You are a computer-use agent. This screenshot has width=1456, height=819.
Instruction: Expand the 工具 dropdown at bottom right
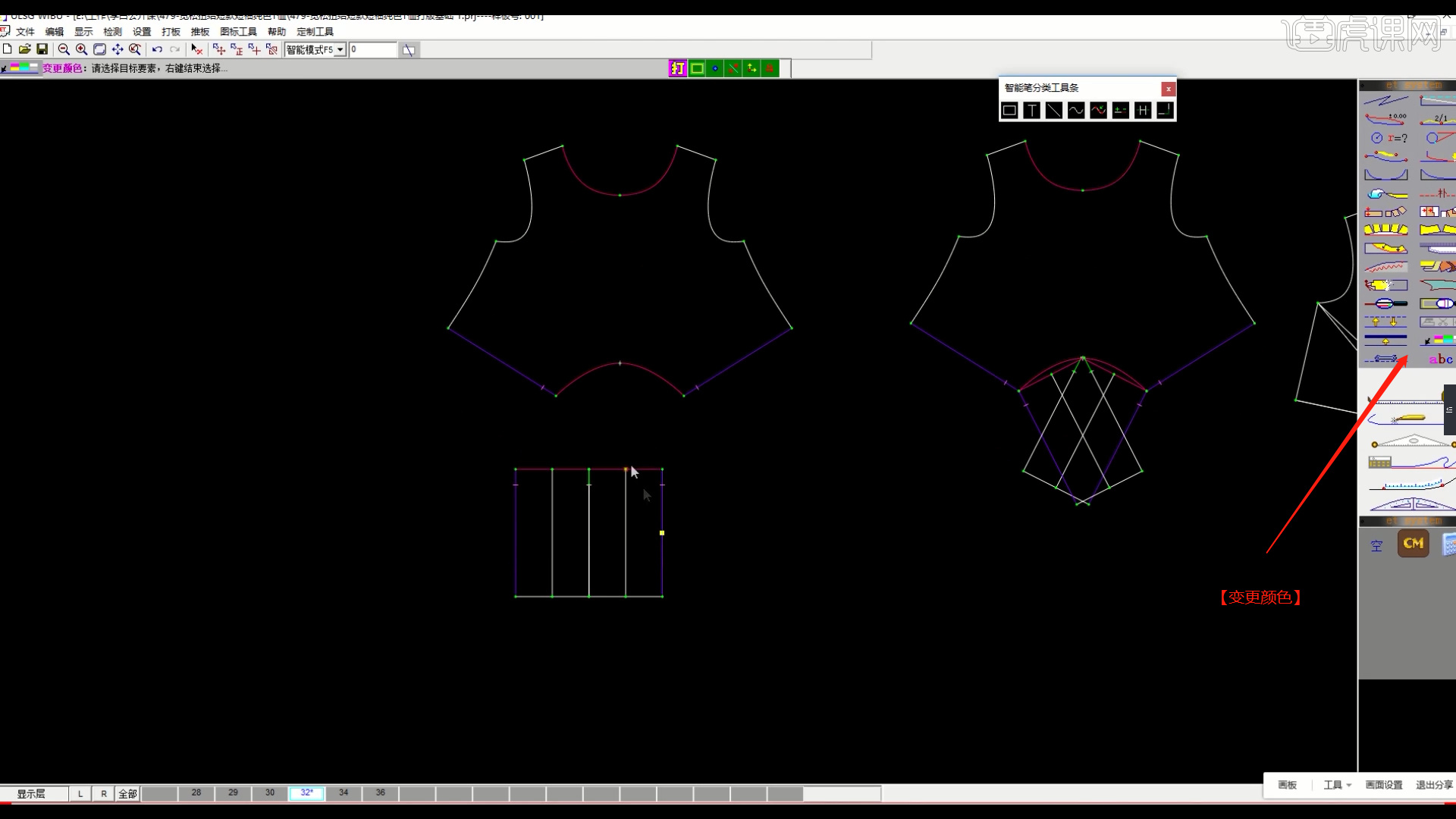click(x=1338, y=785)
